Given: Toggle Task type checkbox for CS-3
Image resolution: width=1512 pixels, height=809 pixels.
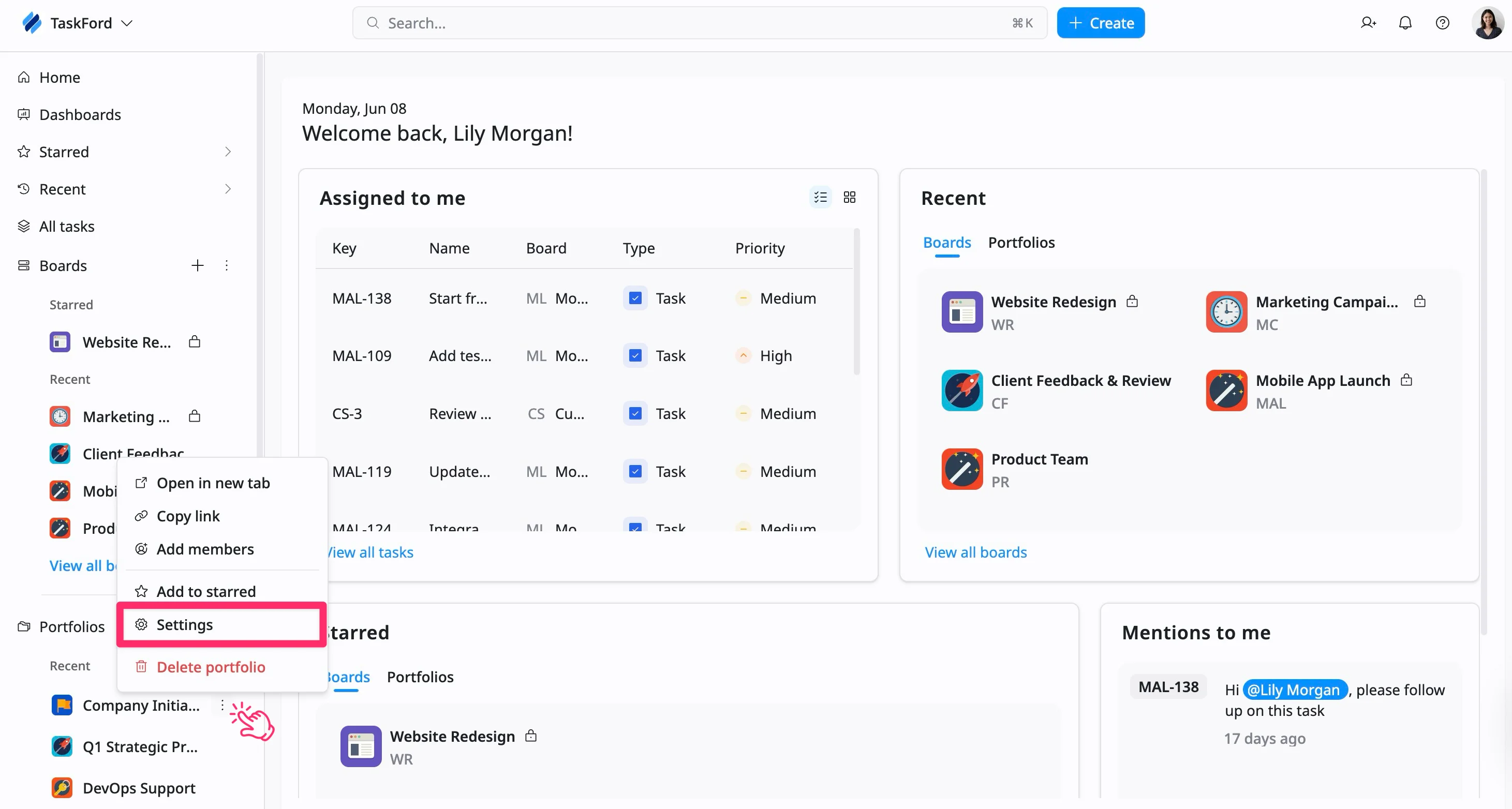Looking at the screenshot, I should pos(634,413).
